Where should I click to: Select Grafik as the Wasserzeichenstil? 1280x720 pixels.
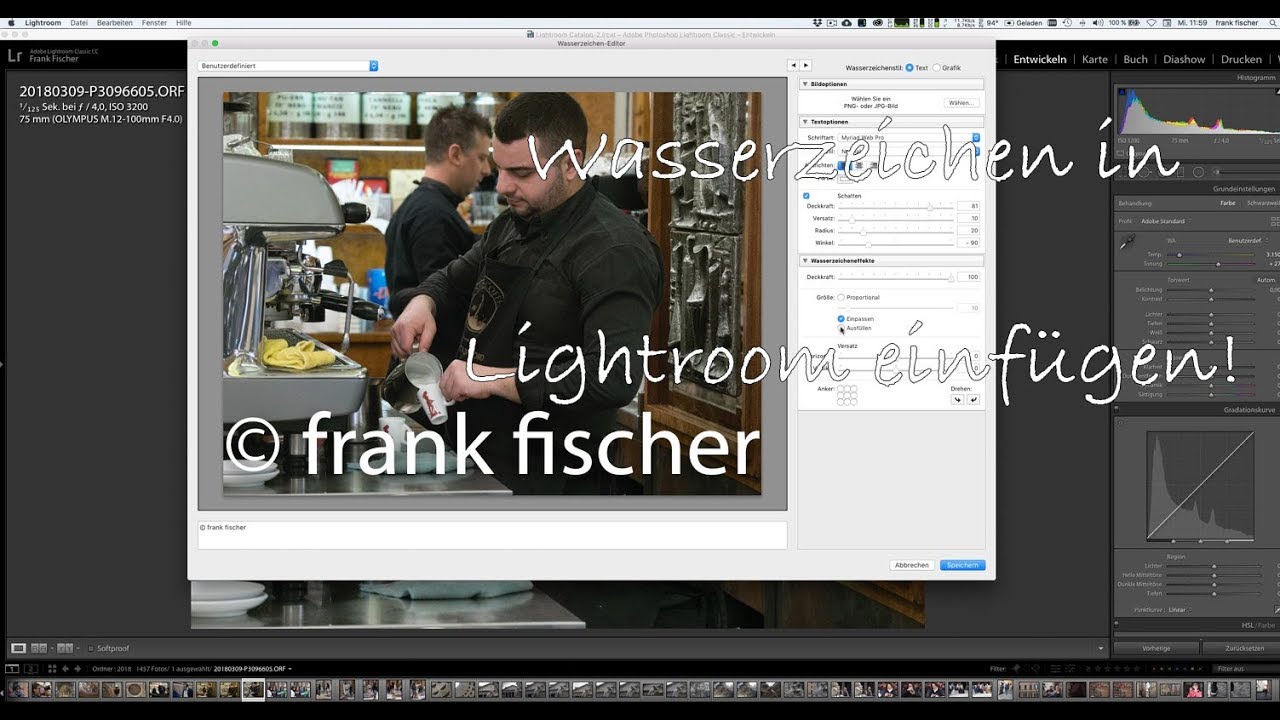point(936,67)
